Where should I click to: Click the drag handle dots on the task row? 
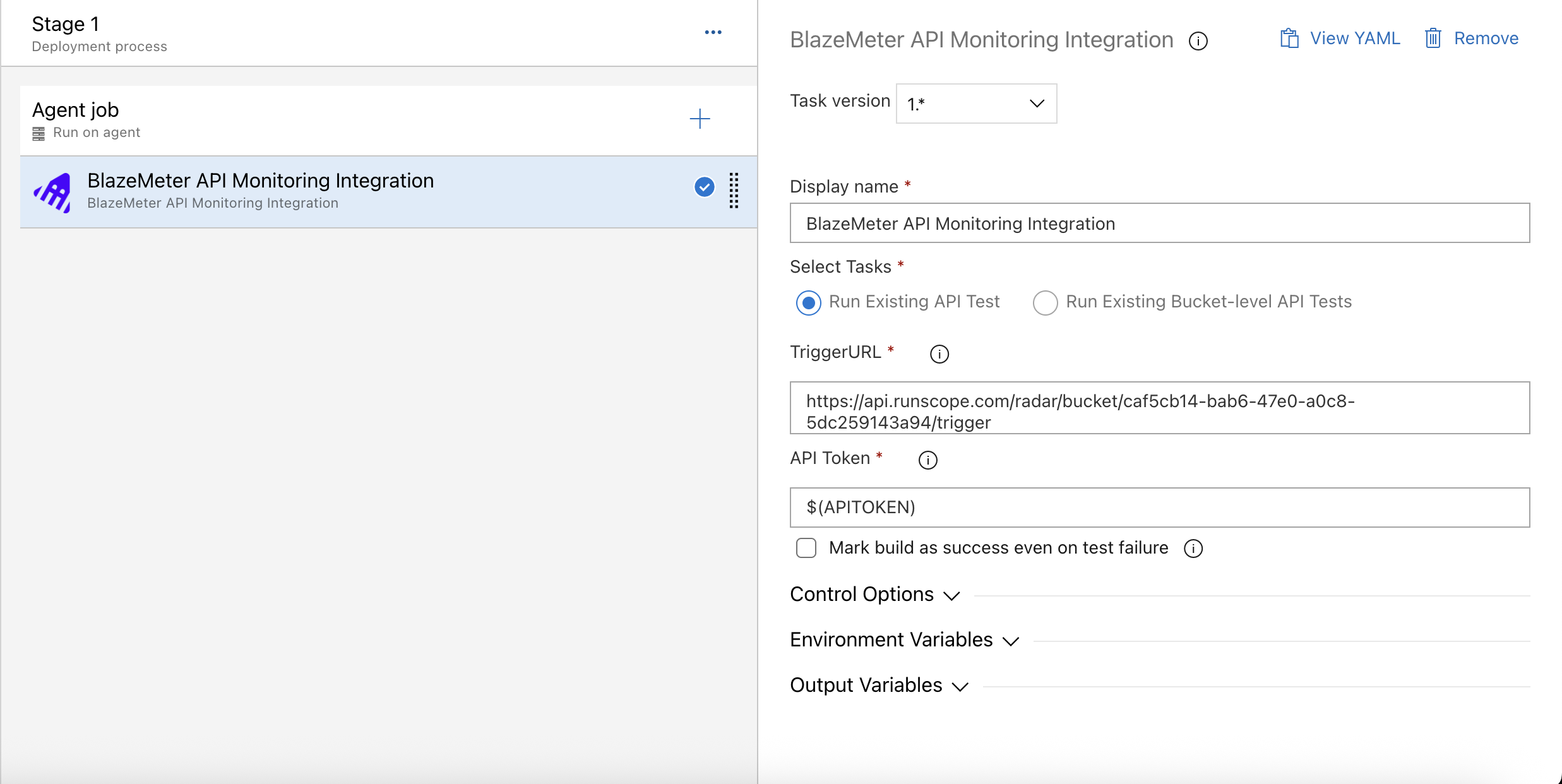tap(734, 191)
